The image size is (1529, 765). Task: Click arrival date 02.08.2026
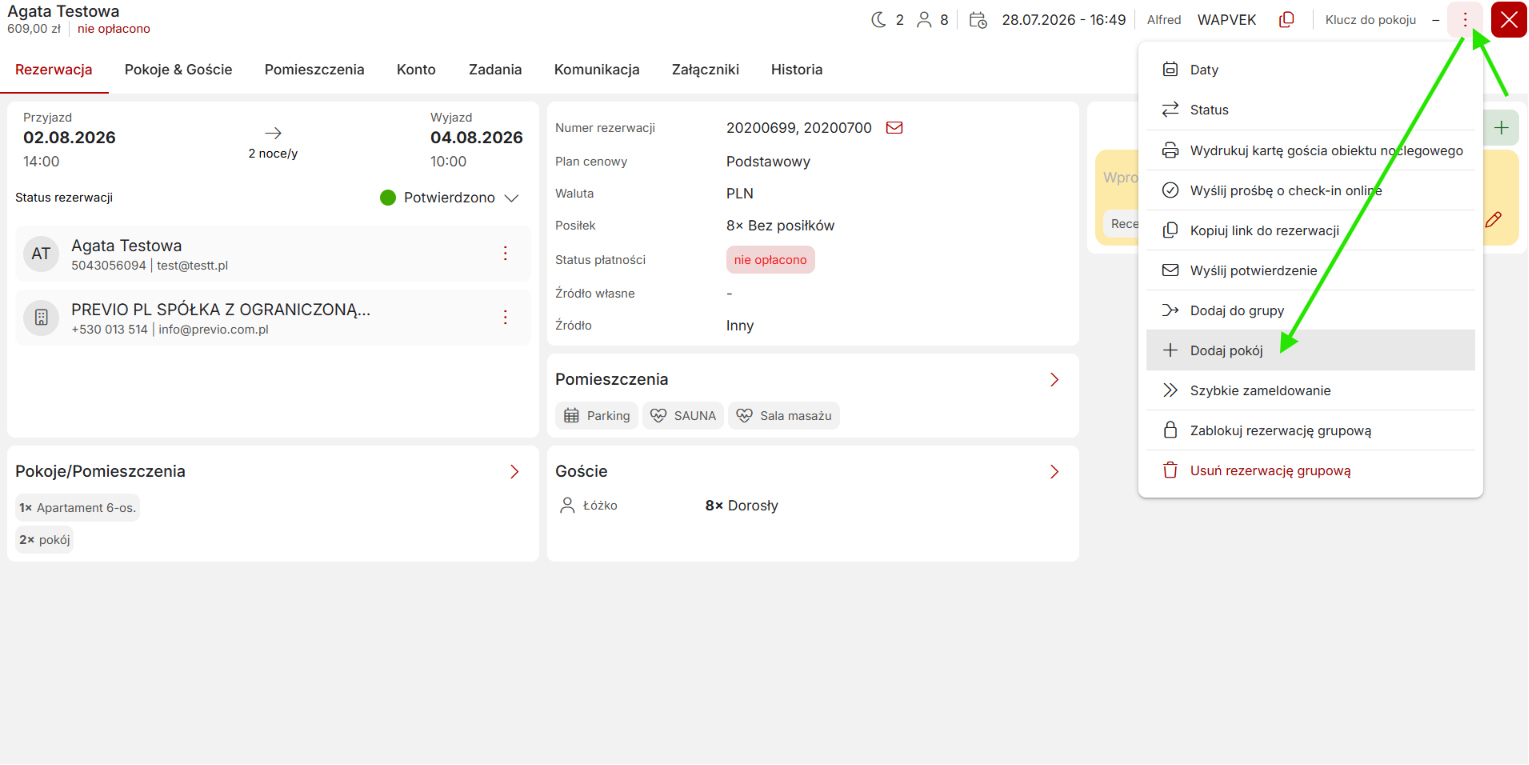coord(70,138)
